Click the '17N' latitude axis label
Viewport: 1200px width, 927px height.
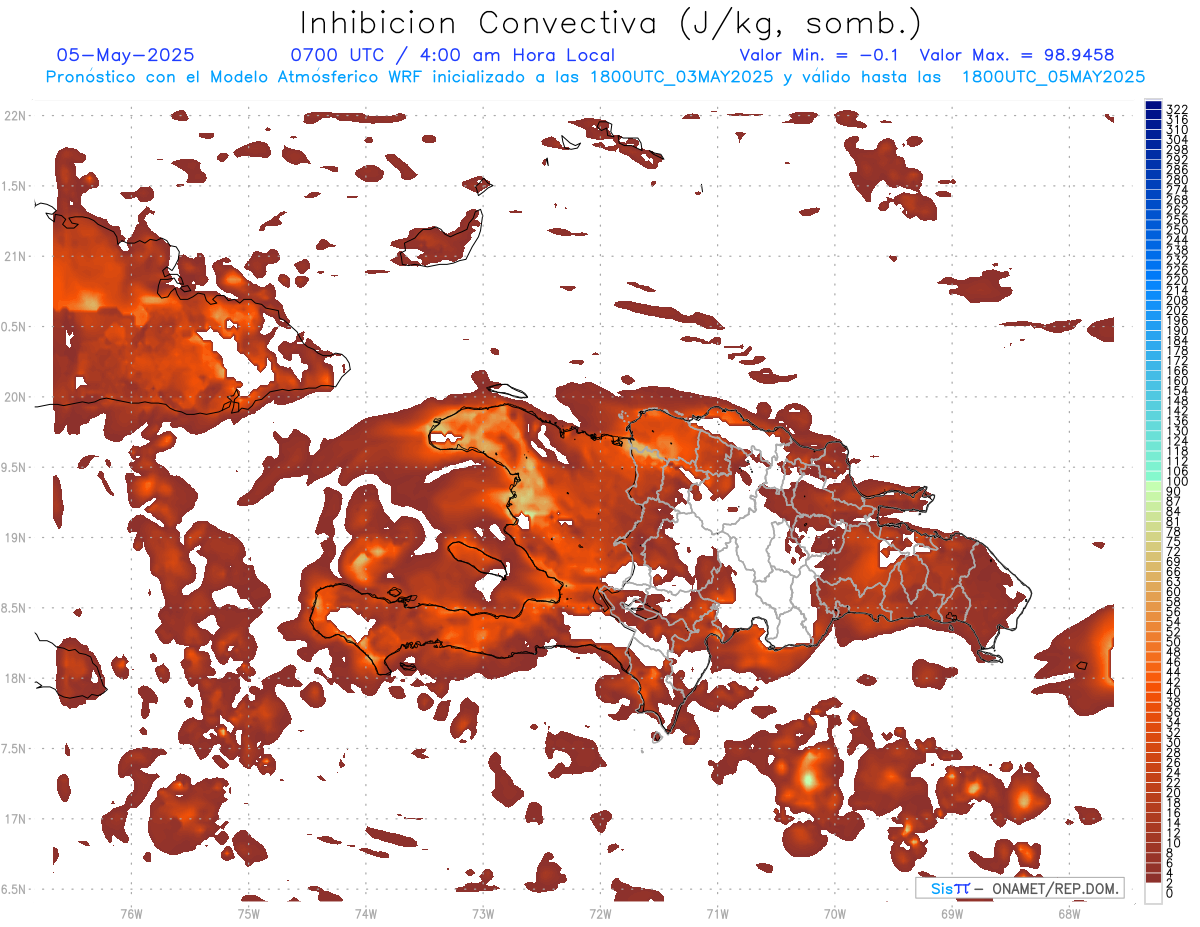pyautogui.click(x=15, y=819)
